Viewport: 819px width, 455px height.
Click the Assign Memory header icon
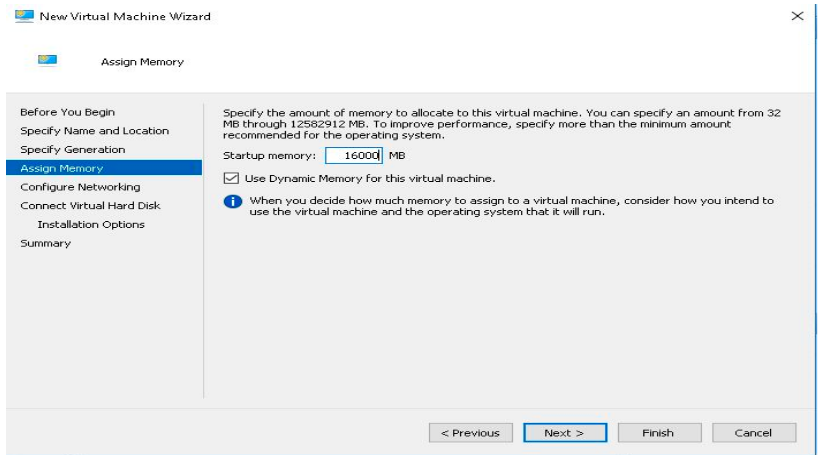point(47,60)
